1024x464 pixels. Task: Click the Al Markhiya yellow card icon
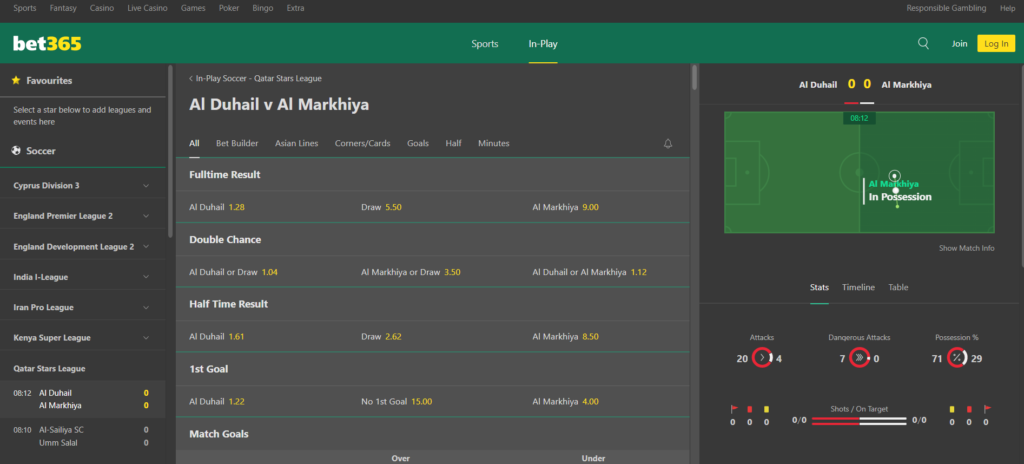tap(952, 409)
